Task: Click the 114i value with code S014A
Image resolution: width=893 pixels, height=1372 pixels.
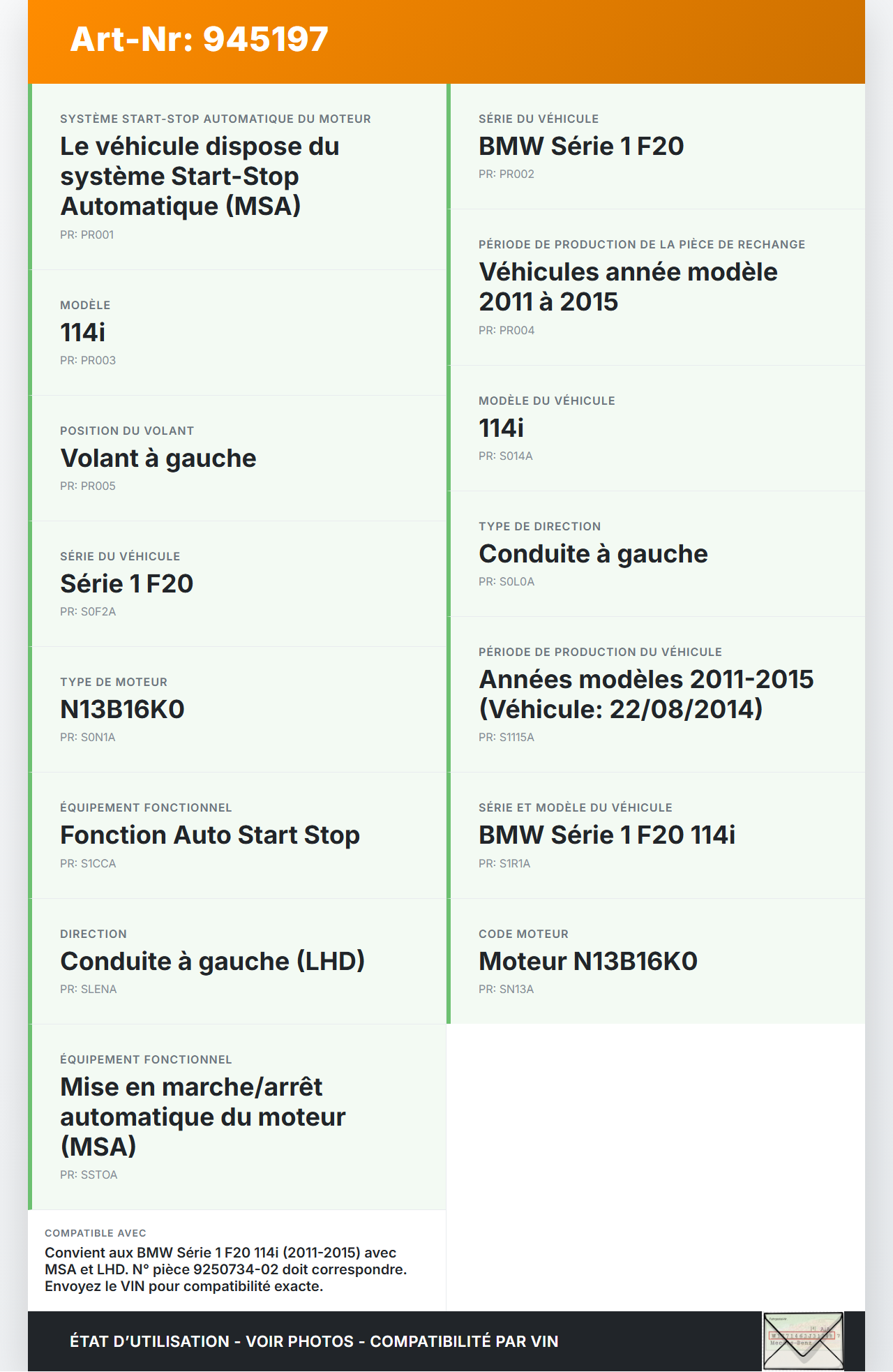Action: (501, 428)
